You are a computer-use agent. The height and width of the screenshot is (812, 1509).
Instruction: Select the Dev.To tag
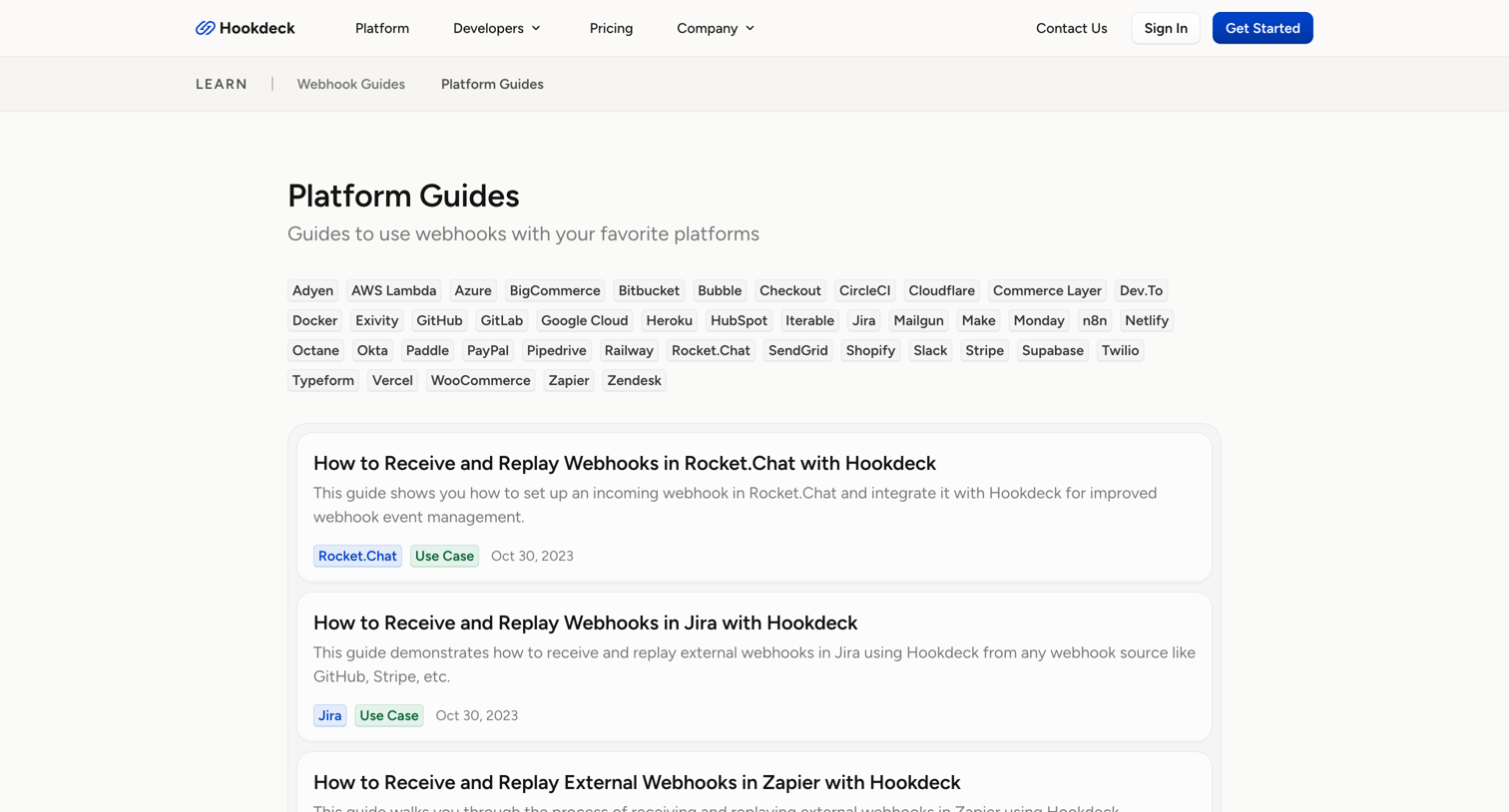point(1141,290)
